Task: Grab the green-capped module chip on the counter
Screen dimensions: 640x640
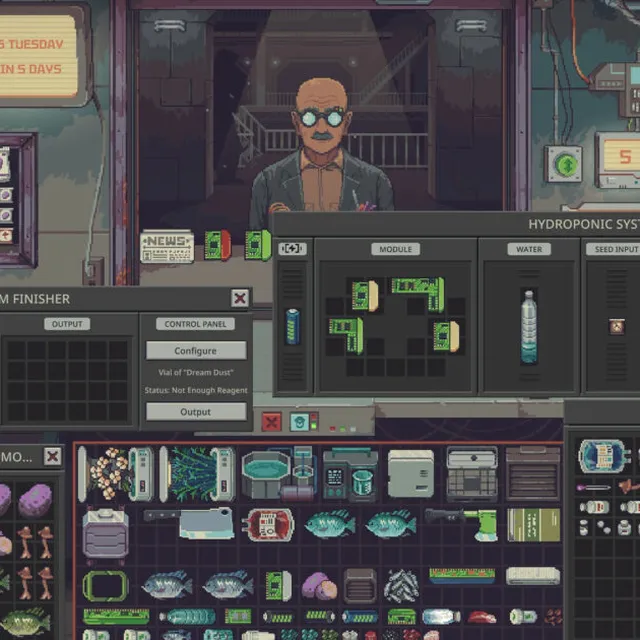Action: tap(258, 245)
